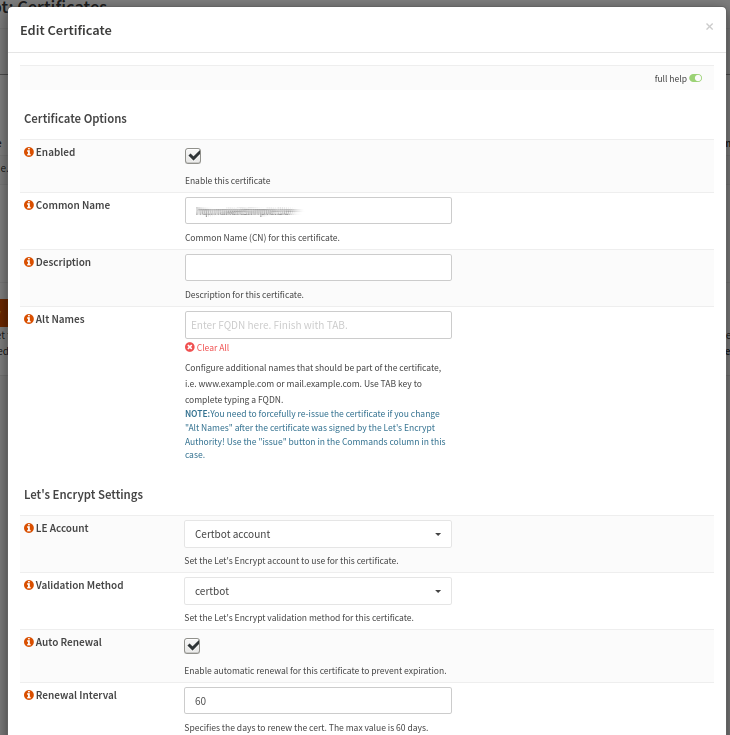This screenshot has width=730, height=735.
Task: Click the red clear icon under Alt Names
Action: coord(190,347)
